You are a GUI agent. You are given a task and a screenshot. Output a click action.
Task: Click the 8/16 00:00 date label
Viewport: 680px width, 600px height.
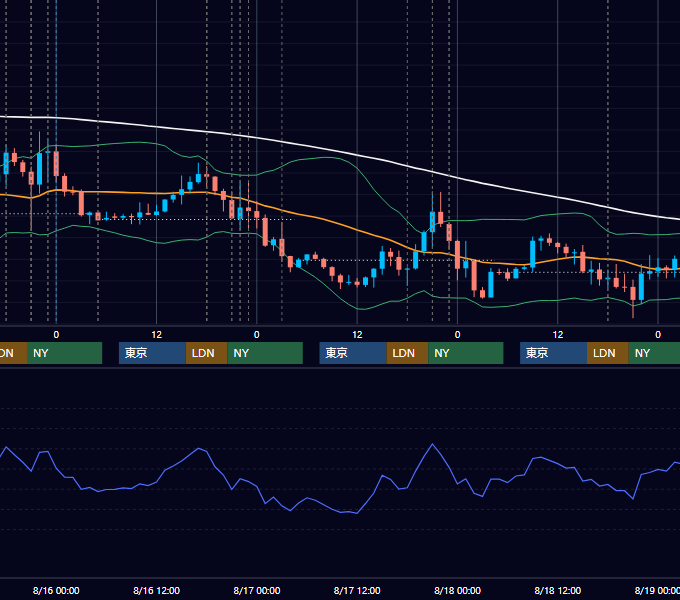point(56,590)
